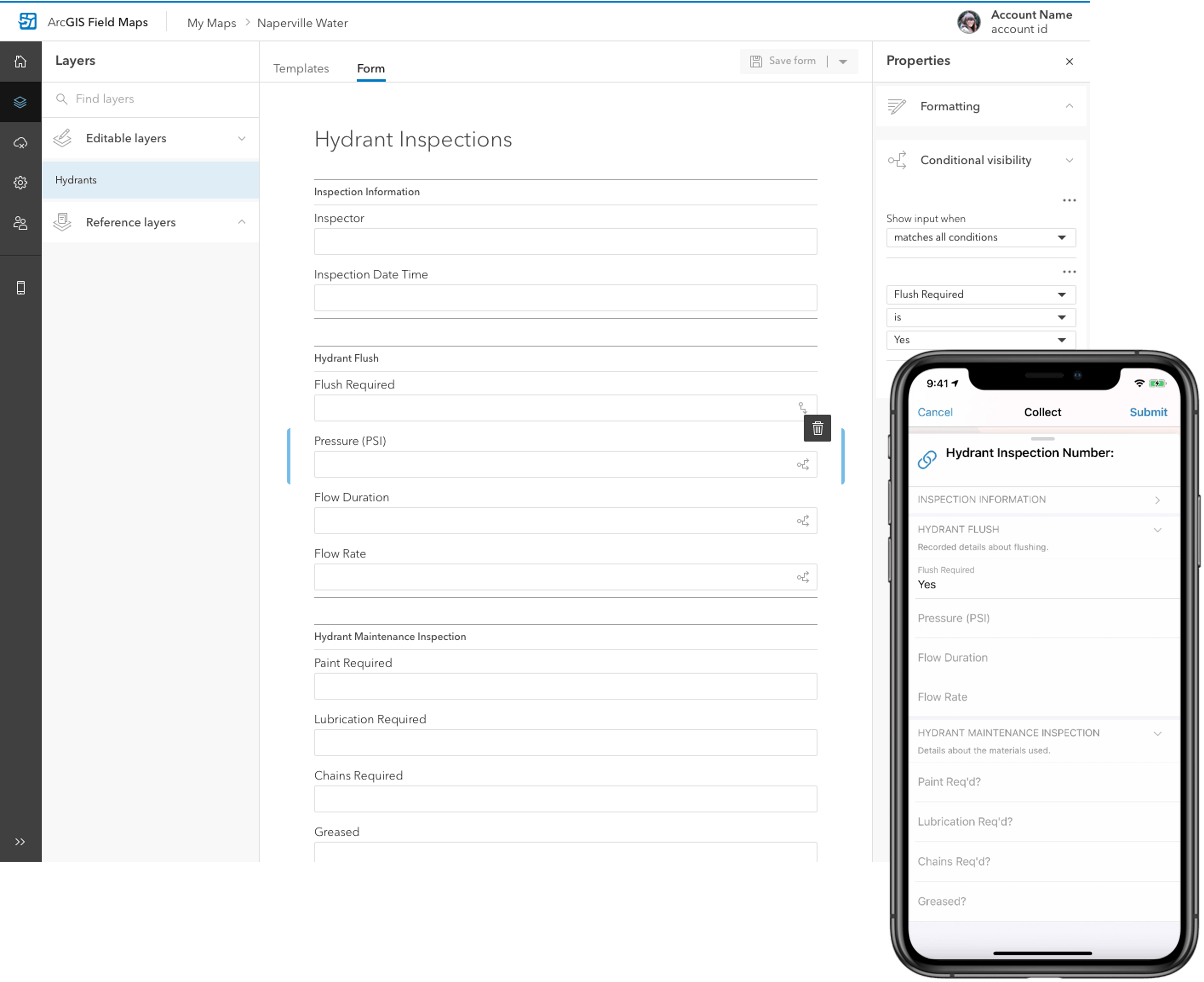
Task: Tap Flush Required Yes field on phone
Action: [1045, 579]
